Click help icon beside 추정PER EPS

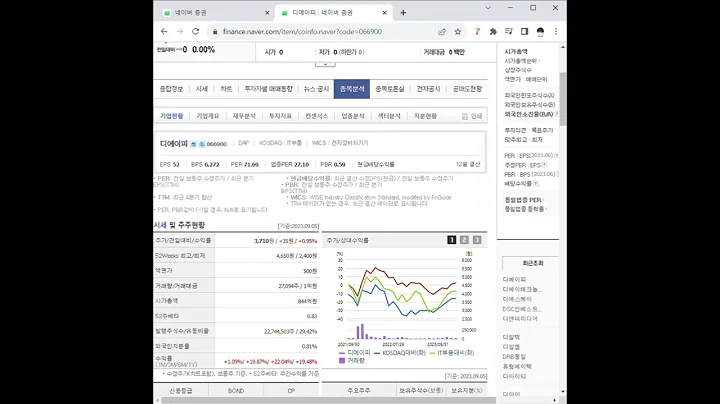[x=544, y=165]
